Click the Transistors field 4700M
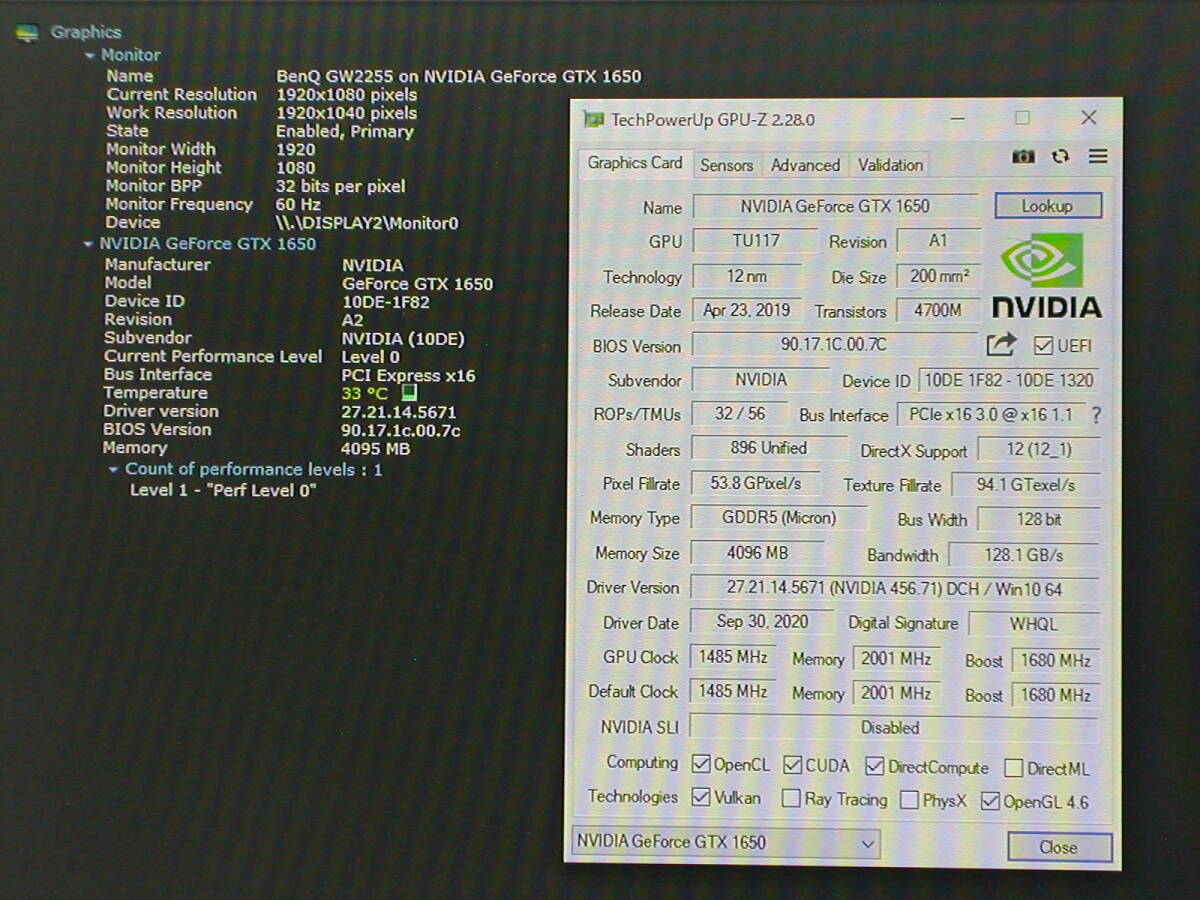Screen dimensions: 1200x900 [x=937, y=311]
